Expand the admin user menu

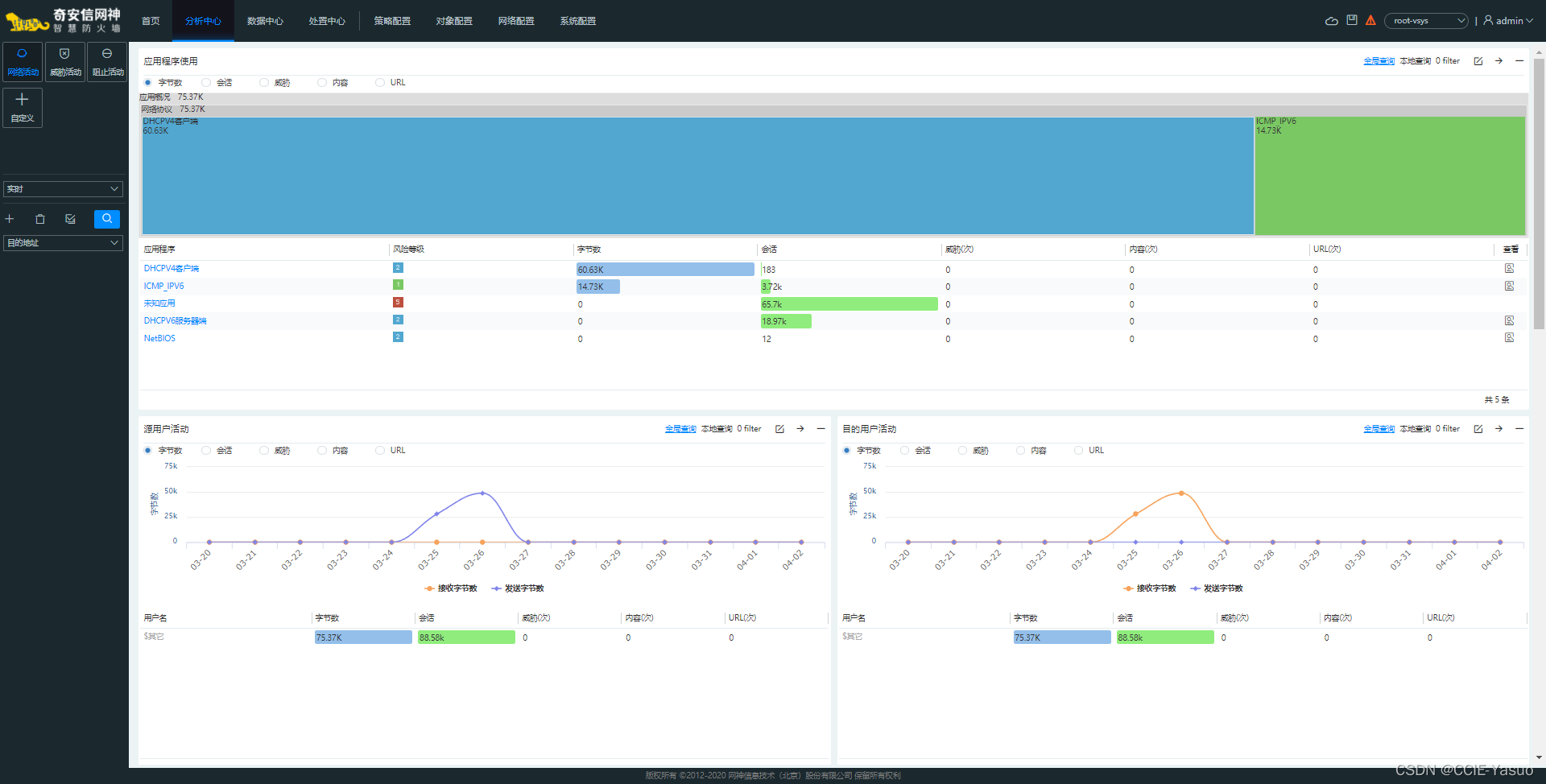click(1508, 21)
